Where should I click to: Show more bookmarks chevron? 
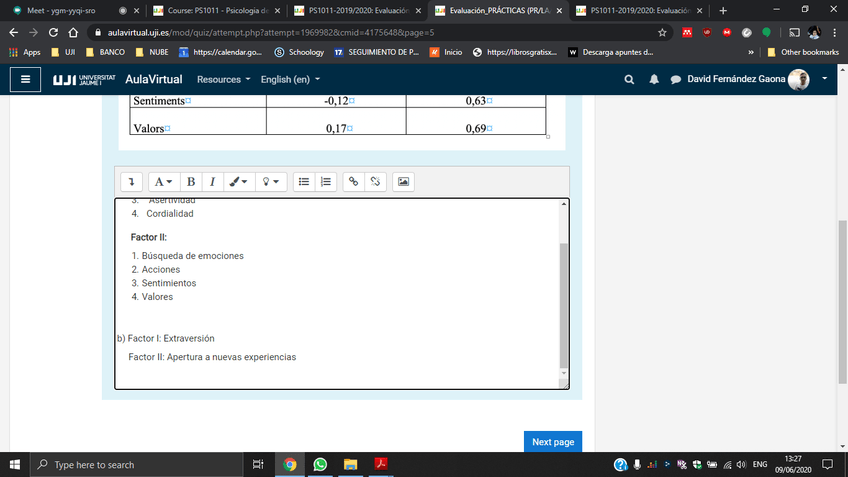pos(751,52)
